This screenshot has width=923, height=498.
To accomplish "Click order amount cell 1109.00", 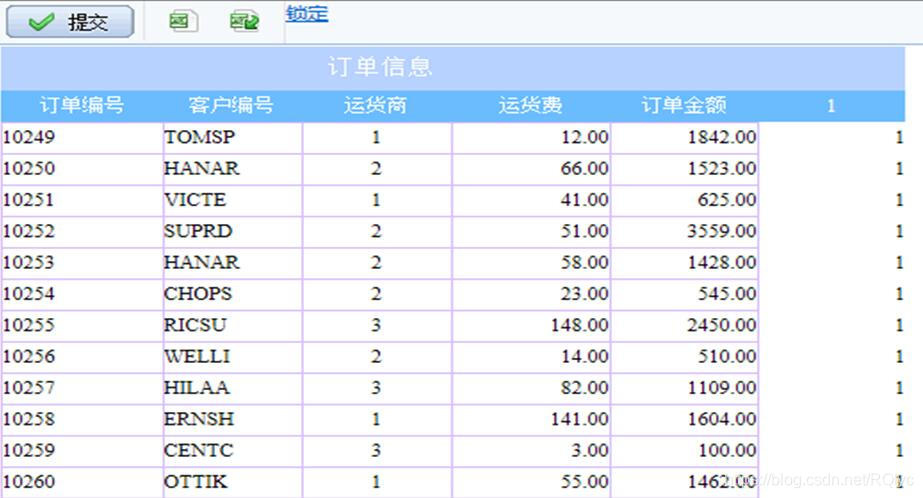I will (x=685, y=388).
